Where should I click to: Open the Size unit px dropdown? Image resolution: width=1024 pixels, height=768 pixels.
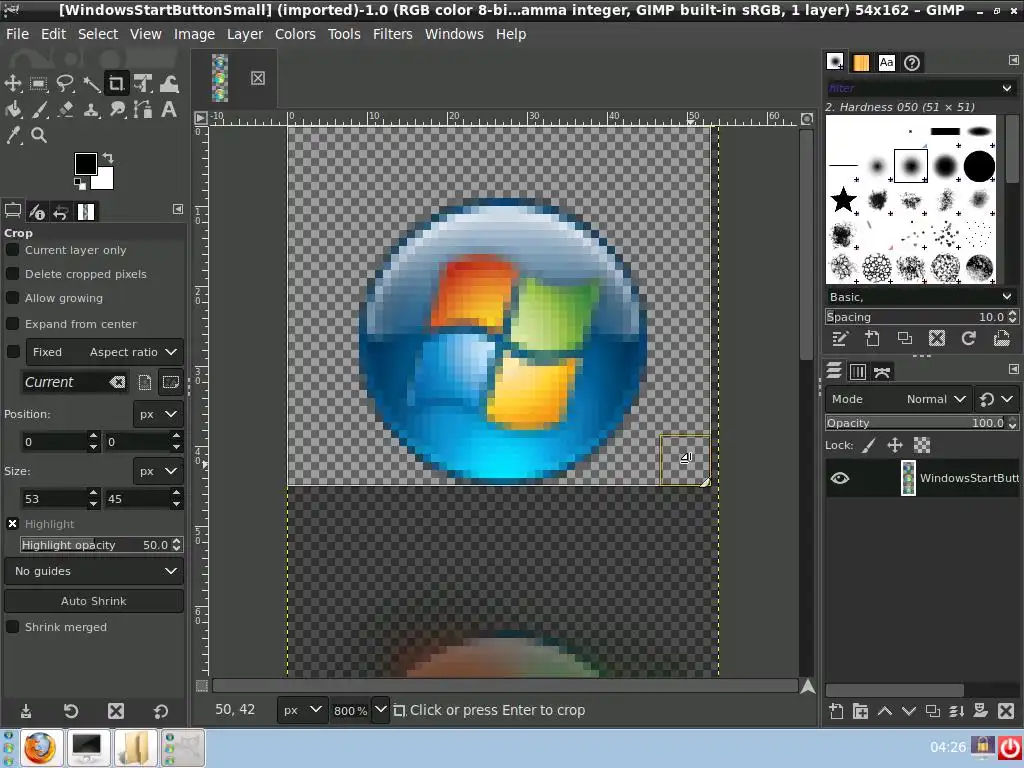pos(158,471)
